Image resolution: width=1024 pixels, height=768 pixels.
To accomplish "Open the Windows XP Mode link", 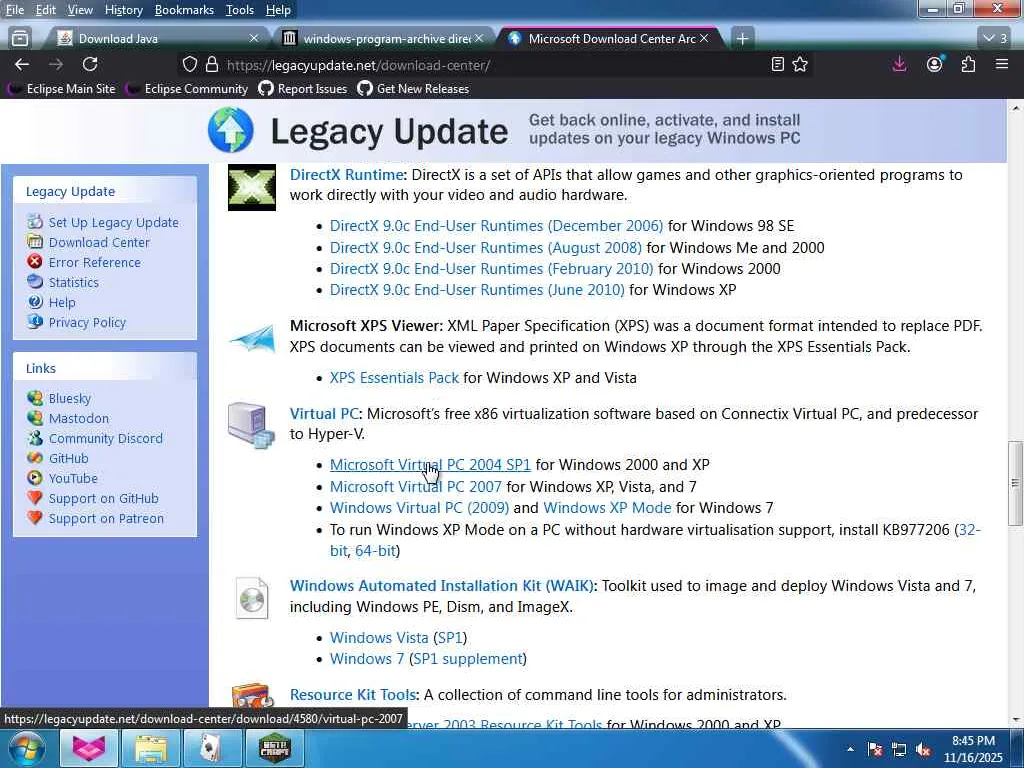I will (x=607, y=507).
